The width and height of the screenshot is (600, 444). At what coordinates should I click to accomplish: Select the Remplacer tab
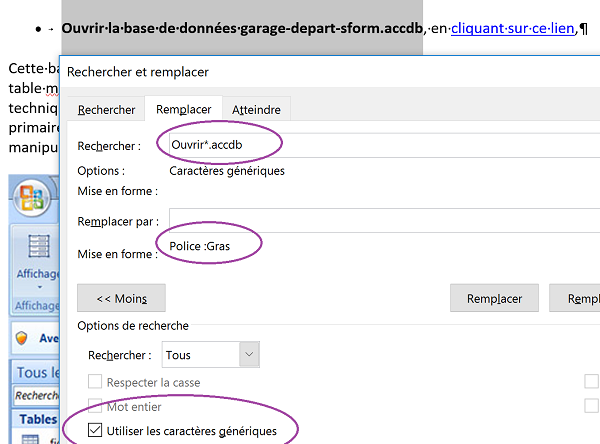coord(184,109)
